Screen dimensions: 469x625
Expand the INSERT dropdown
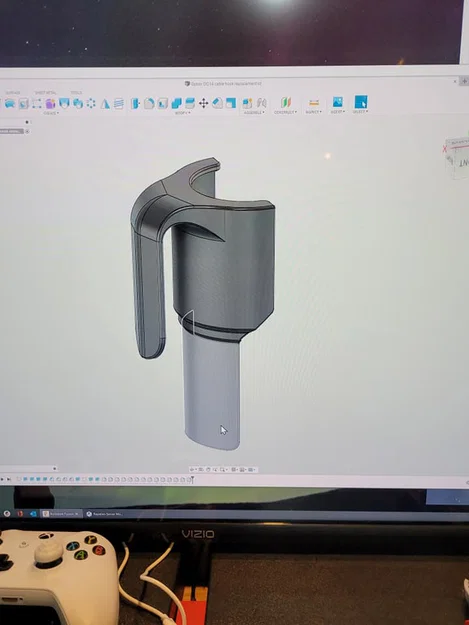coord(338,112)
